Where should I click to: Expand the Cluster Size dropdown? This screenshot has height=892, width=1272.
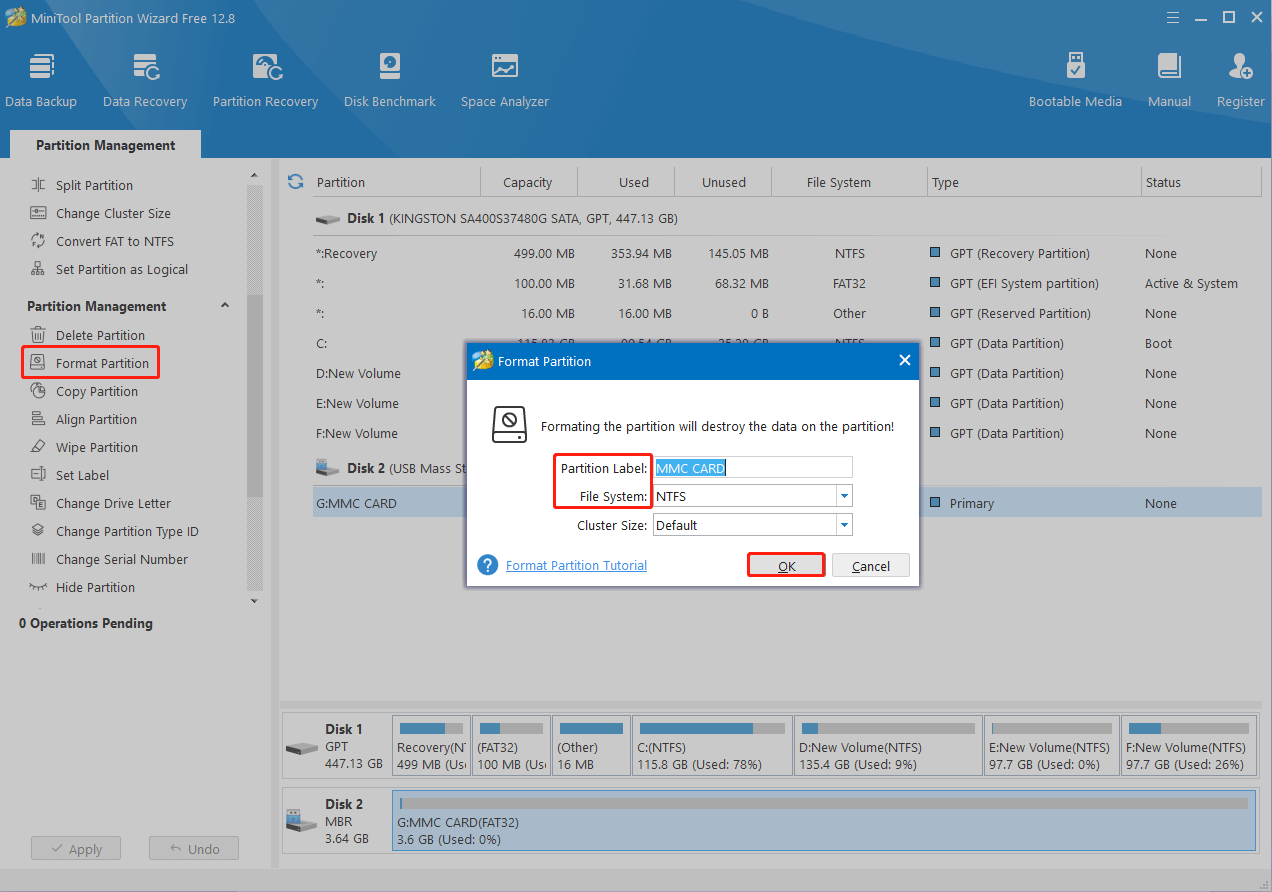coord(843,524)
